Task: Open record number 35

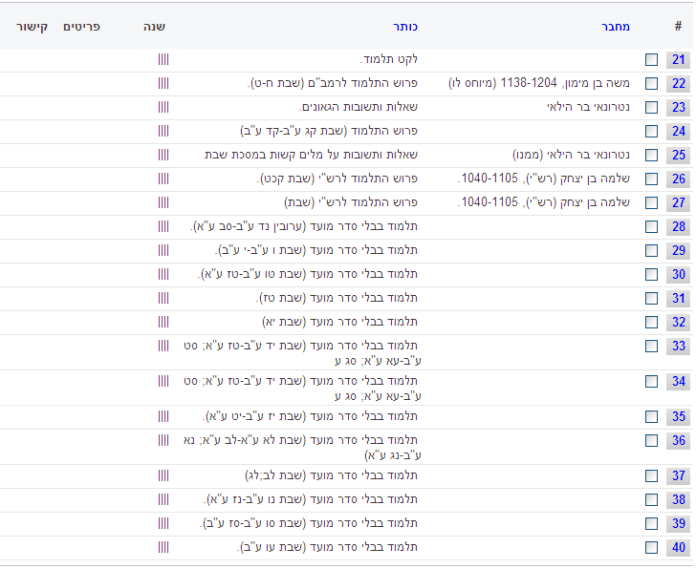Action: 678,417
